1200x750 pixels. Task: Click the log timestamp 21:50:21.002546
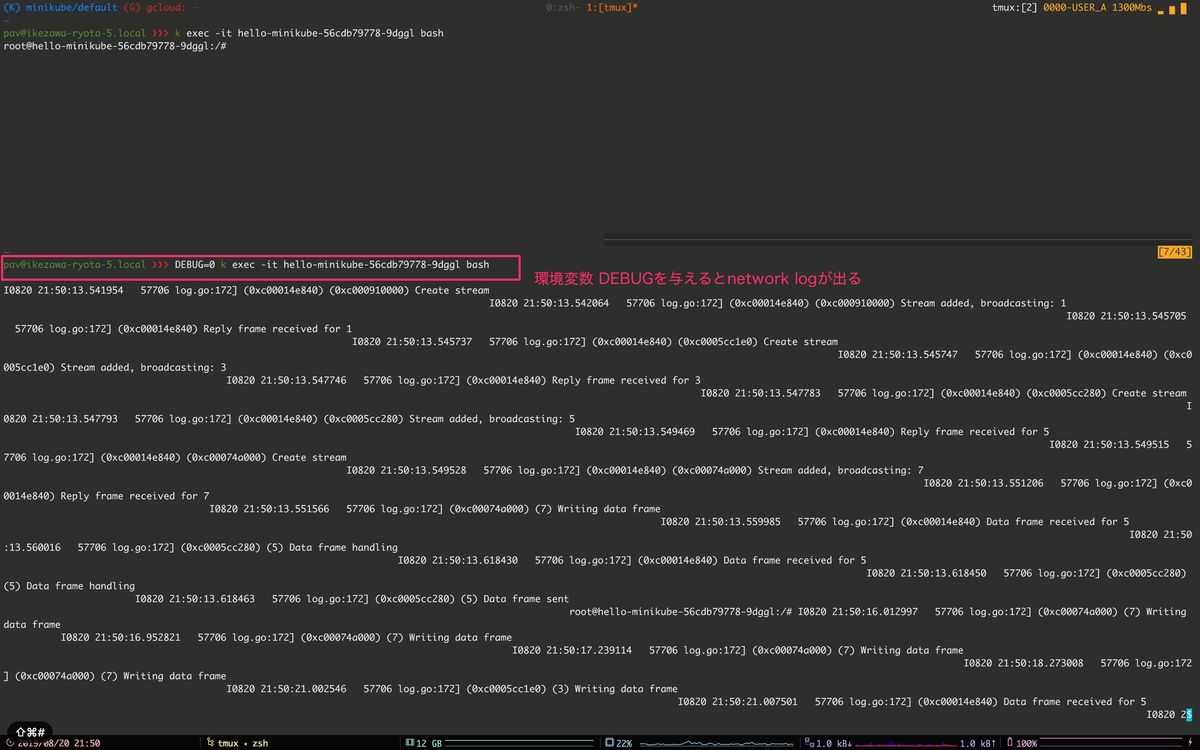(301, 689)
